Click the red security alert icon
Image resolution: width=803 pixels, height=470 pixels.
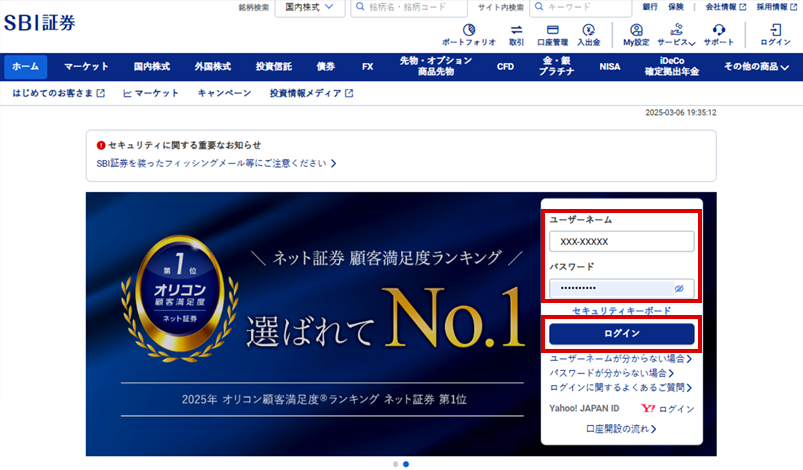point(101,145)
